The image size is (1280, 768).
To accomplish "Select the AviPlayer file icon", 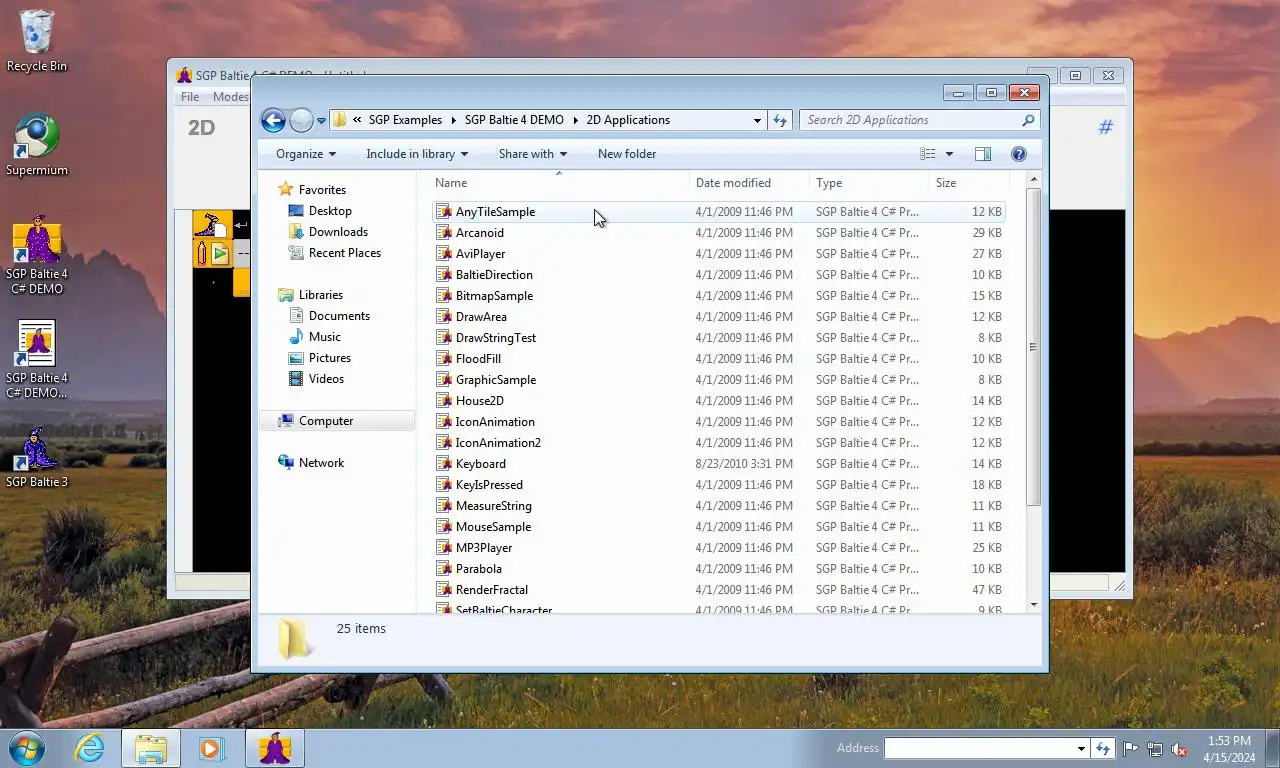I will 445,254.
